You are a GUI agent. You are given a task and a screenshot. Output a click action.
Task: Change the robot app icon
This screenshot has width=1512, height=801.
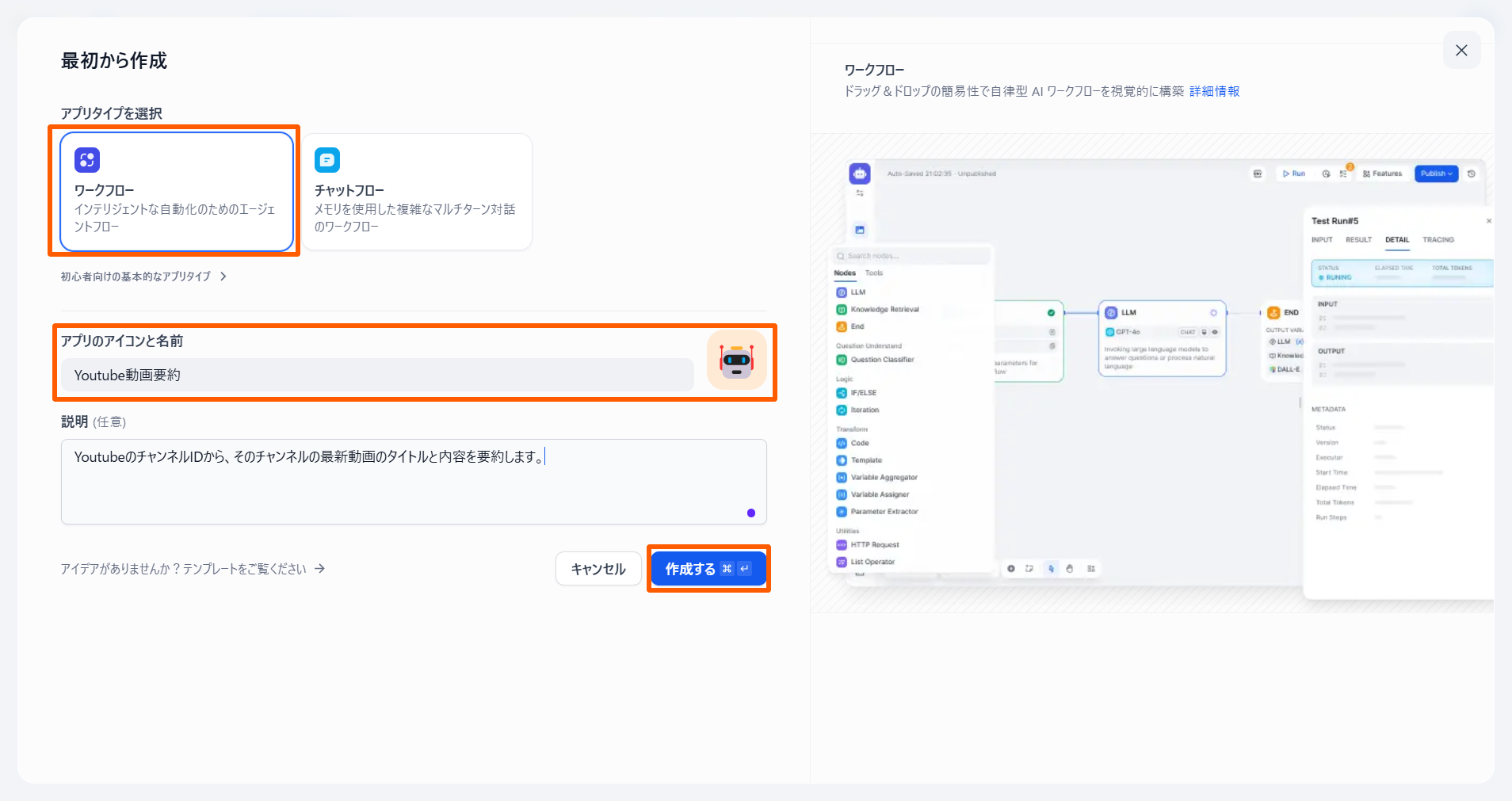736,360
